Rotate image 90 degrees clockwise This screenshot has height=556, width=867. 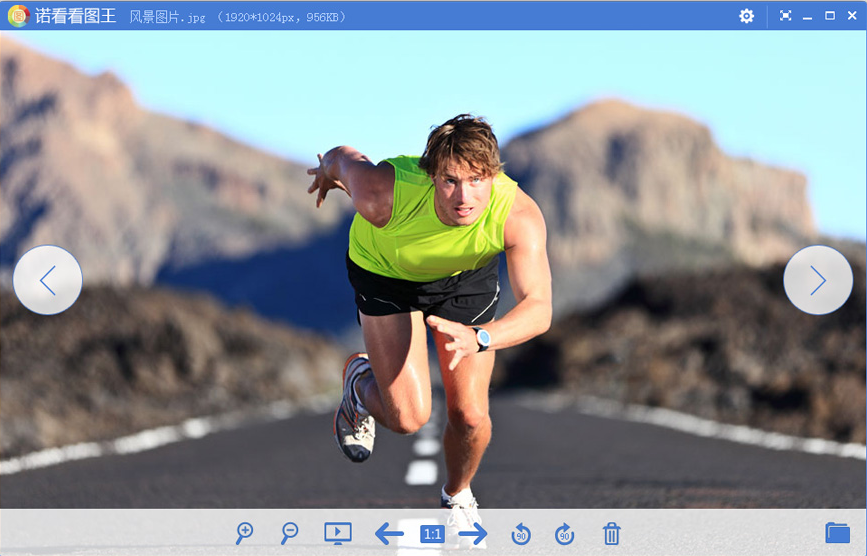pos(565,534)
